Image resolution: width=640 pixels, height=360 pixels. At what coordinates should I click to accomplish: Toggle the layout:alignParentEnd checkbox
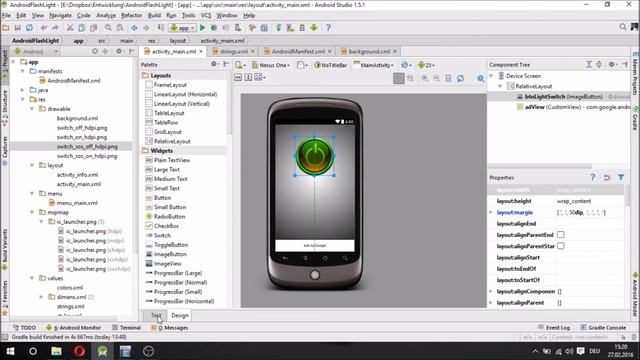tap(561, 235)
